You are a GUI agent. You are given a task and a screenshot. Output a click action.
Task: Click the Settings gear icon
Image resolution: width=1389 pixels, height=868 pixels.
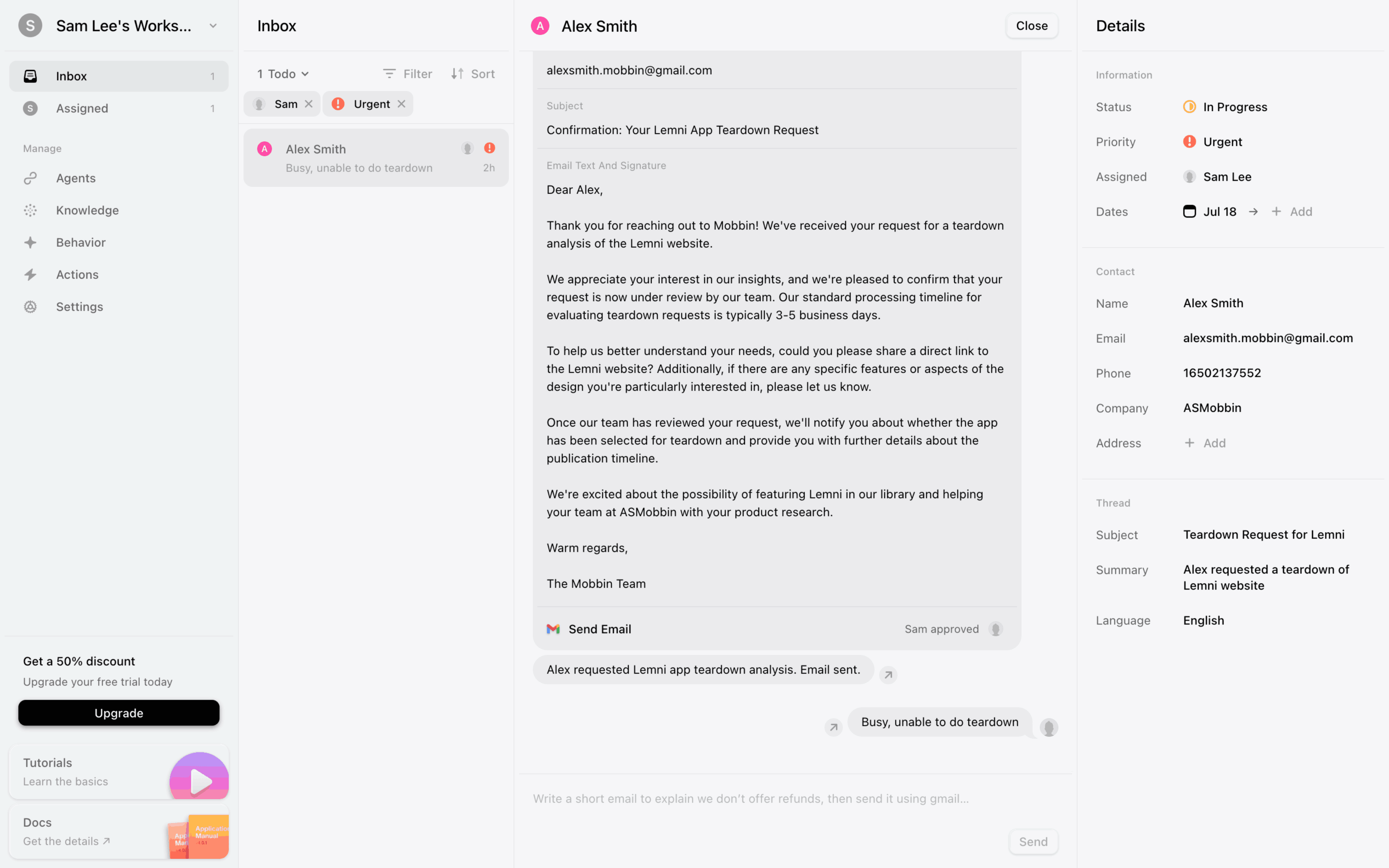pos(30,307)
